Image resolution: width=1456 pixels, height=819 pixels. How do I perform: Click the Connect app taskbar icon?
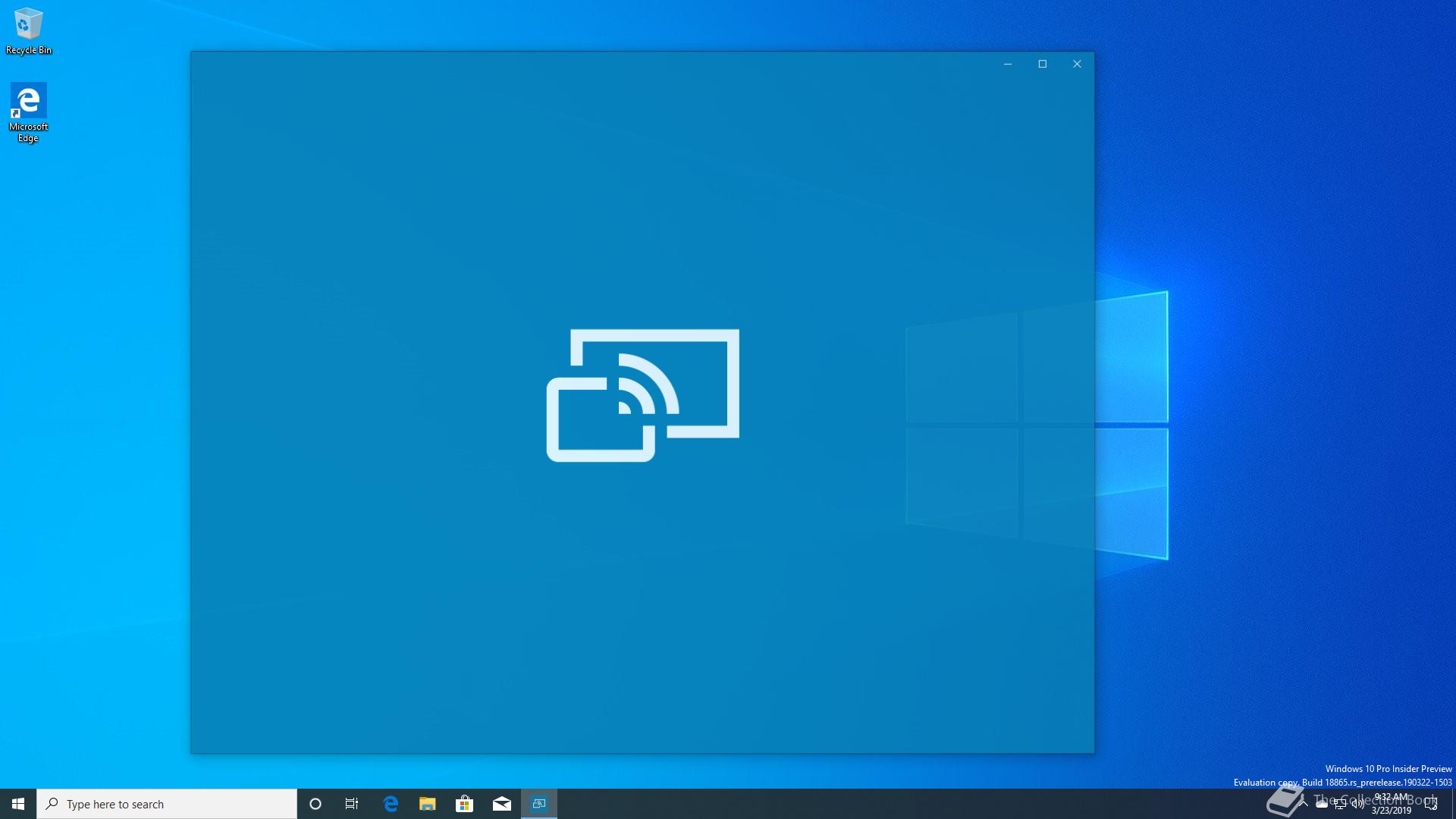pos(539,804)
